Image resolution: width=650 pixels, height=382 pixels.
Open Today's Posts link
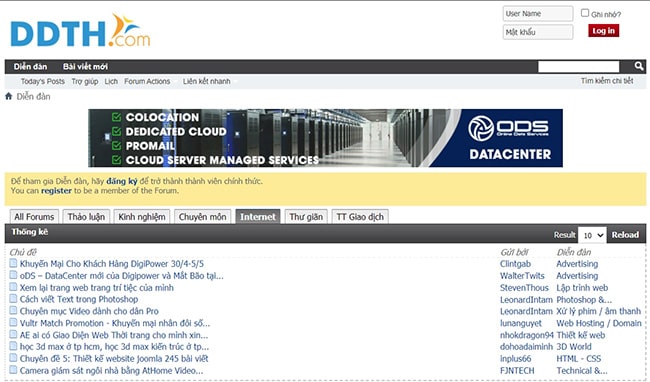[x=43, y=81]
